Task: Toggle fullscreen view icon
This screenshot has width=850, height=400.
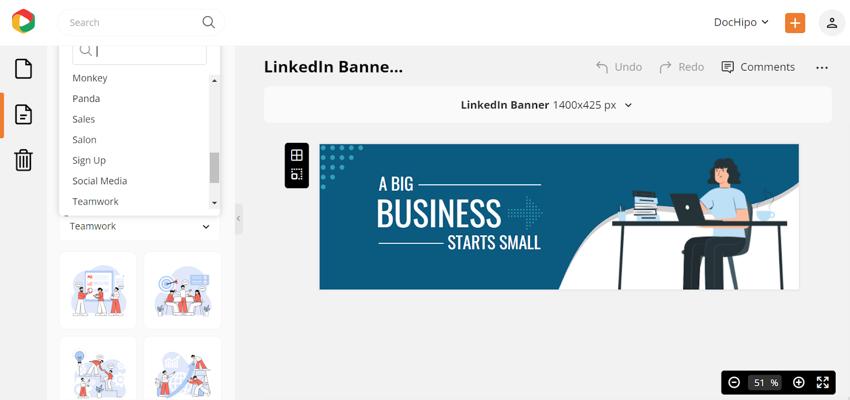Action: [x=822, y=383]
